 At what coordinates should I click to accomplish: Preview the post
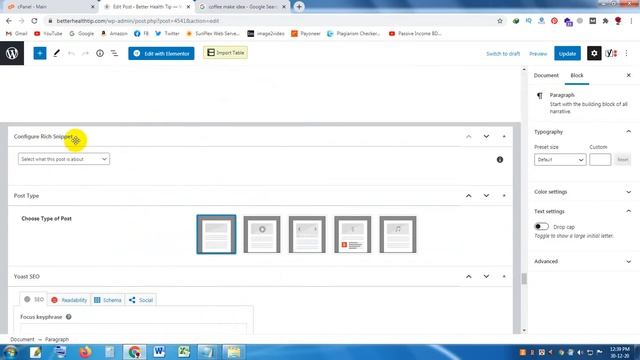[x=538, y=54]
